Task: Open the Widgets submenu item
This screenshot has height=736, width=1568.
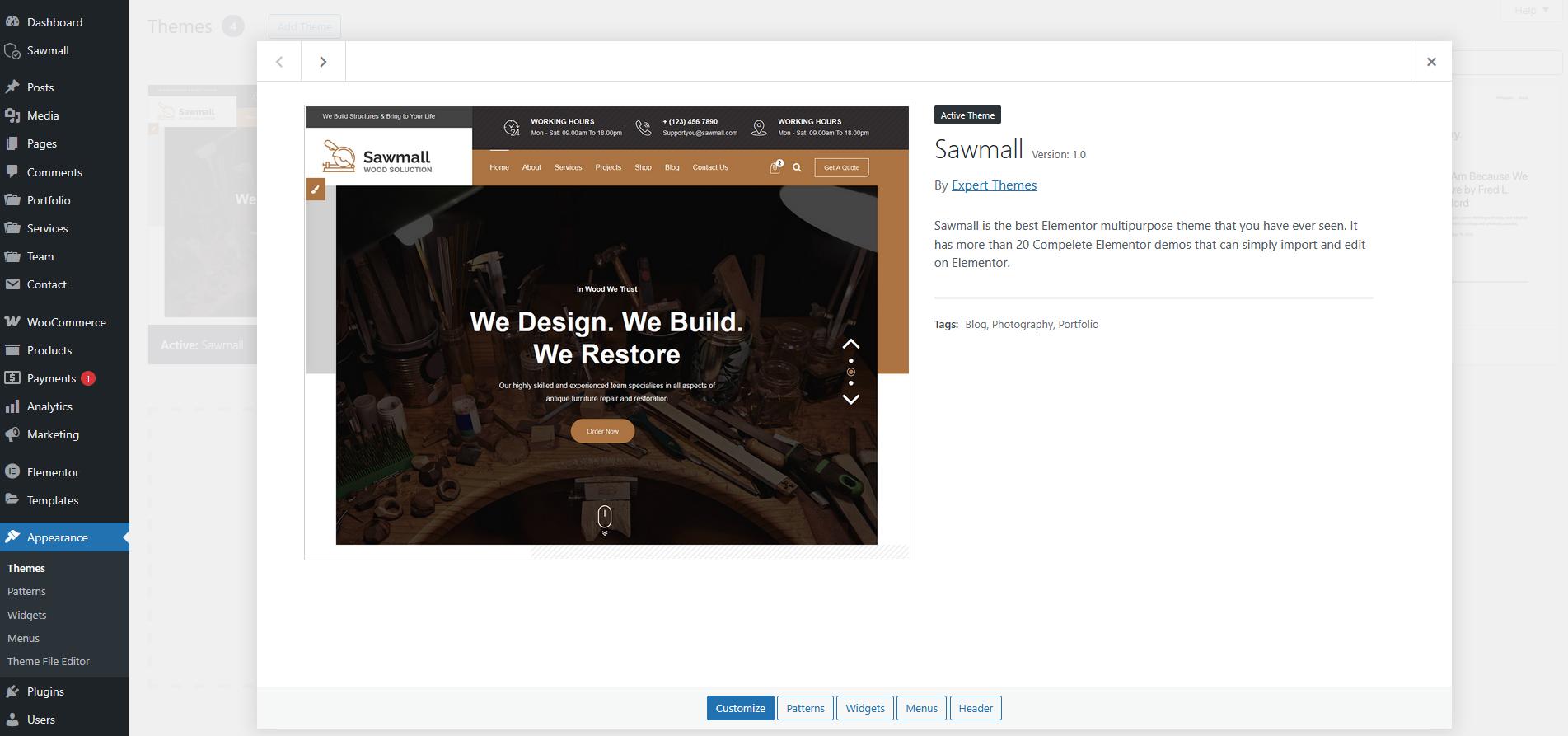Action: pyautogui.click(x=26, y=615)
